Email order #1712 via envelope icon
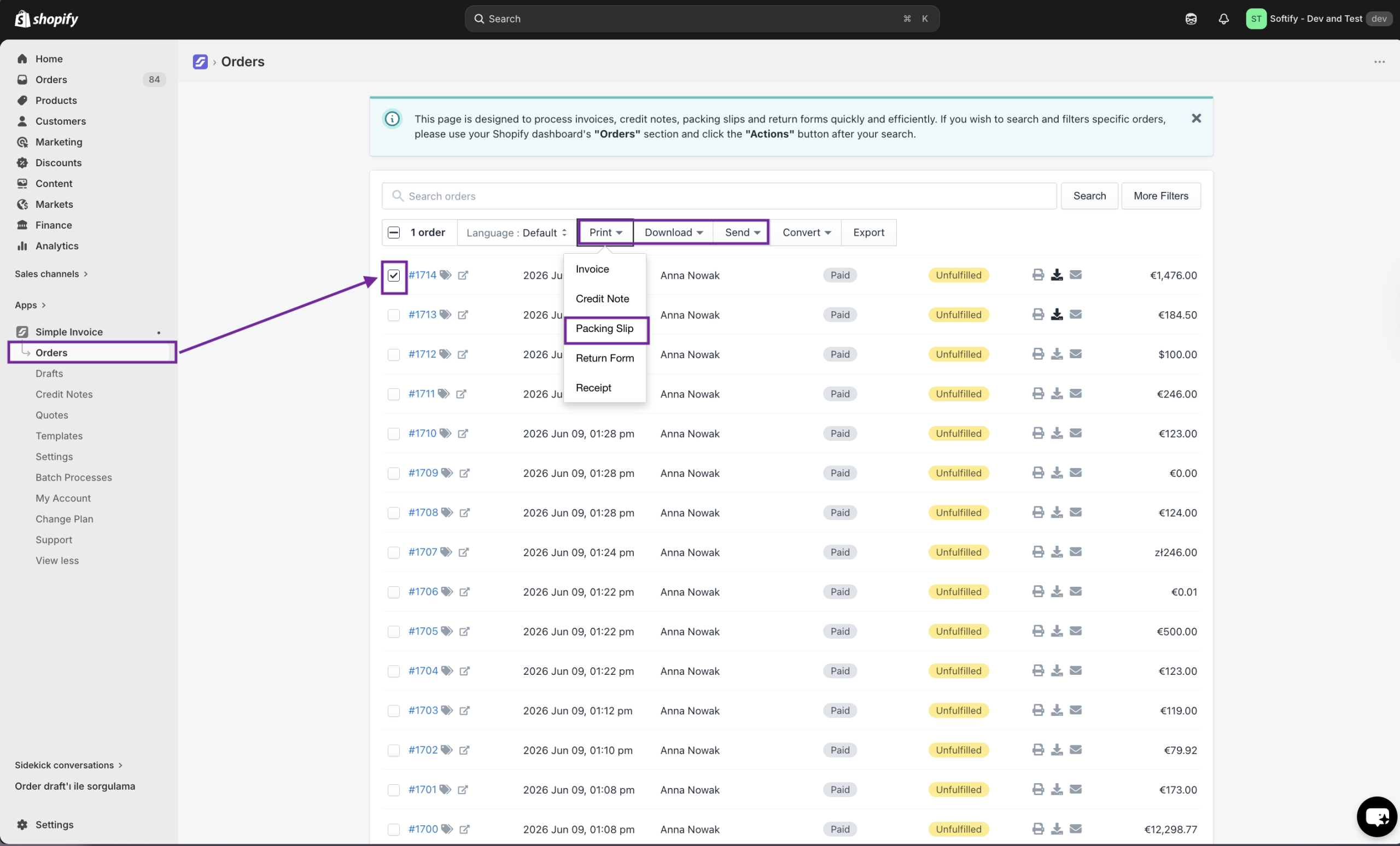This screenshot has width=1400, height=846. coord(1075,354)
